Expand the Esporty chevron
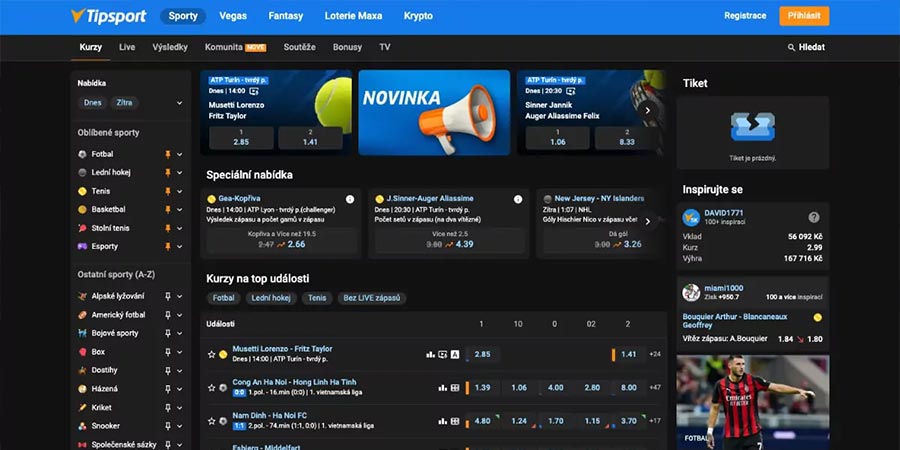The width and height of the screenshot is (900, 450). click(180, 246)
